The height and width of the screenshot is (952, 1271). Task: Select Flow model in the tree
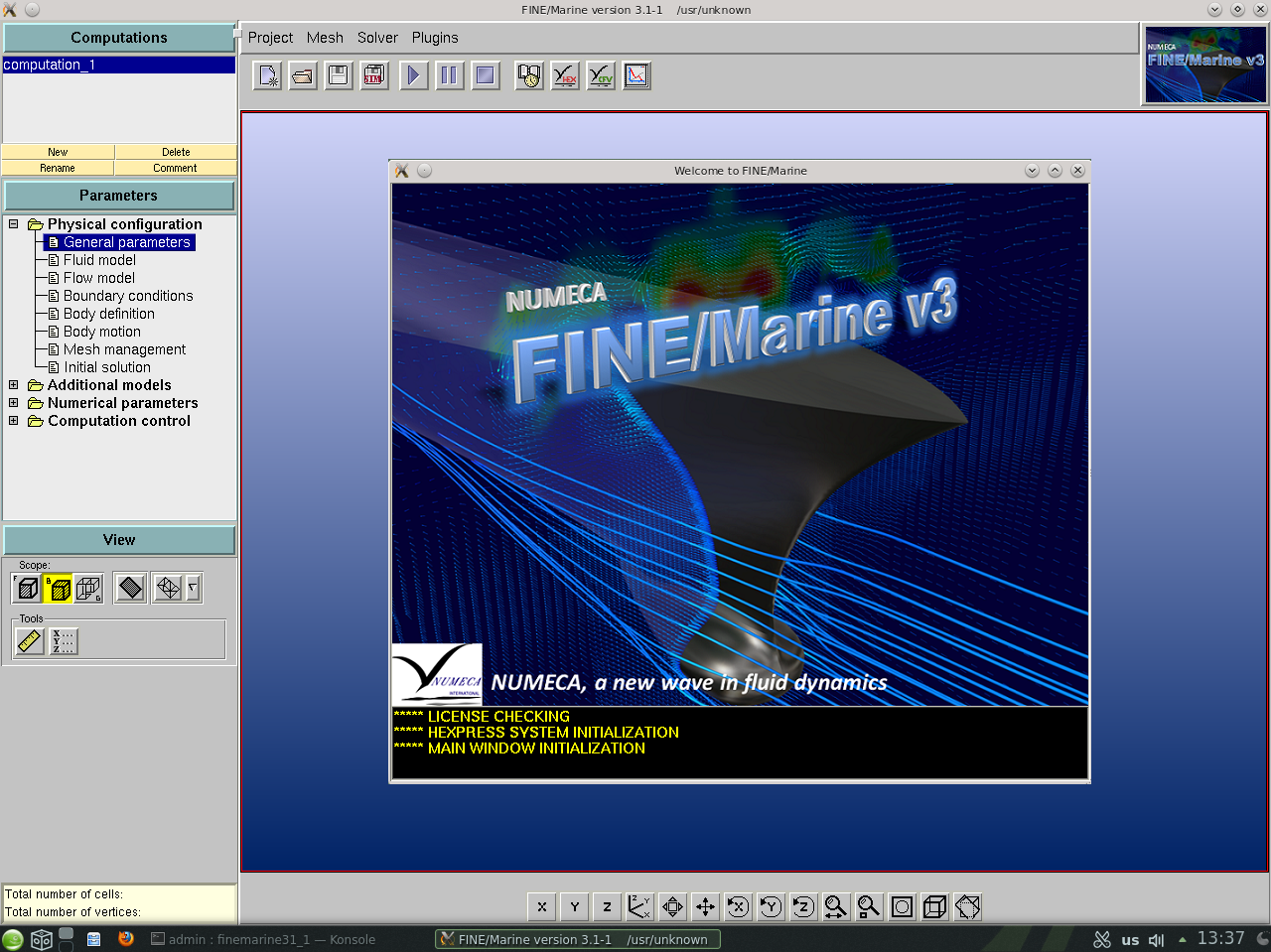99,278
